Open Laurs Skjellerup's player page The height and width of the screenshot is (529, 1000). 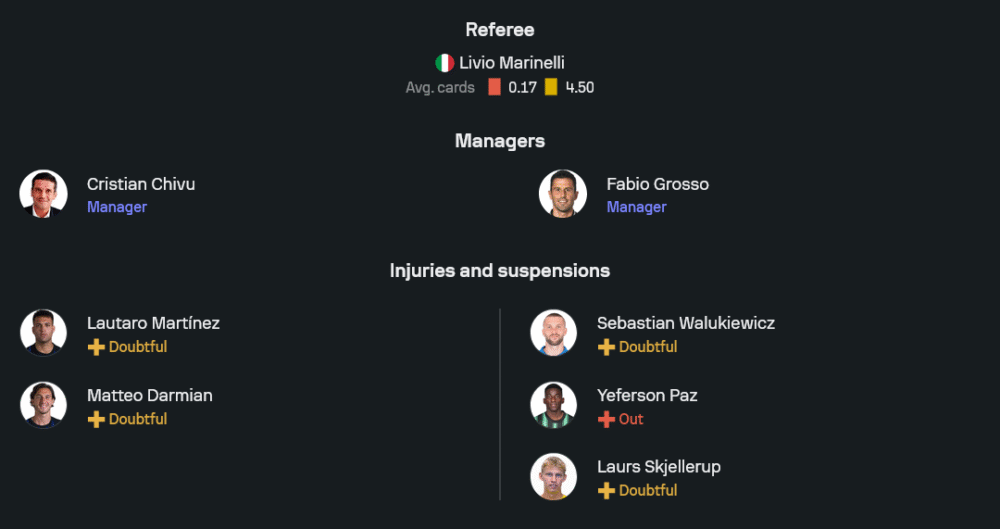(658, 467)
